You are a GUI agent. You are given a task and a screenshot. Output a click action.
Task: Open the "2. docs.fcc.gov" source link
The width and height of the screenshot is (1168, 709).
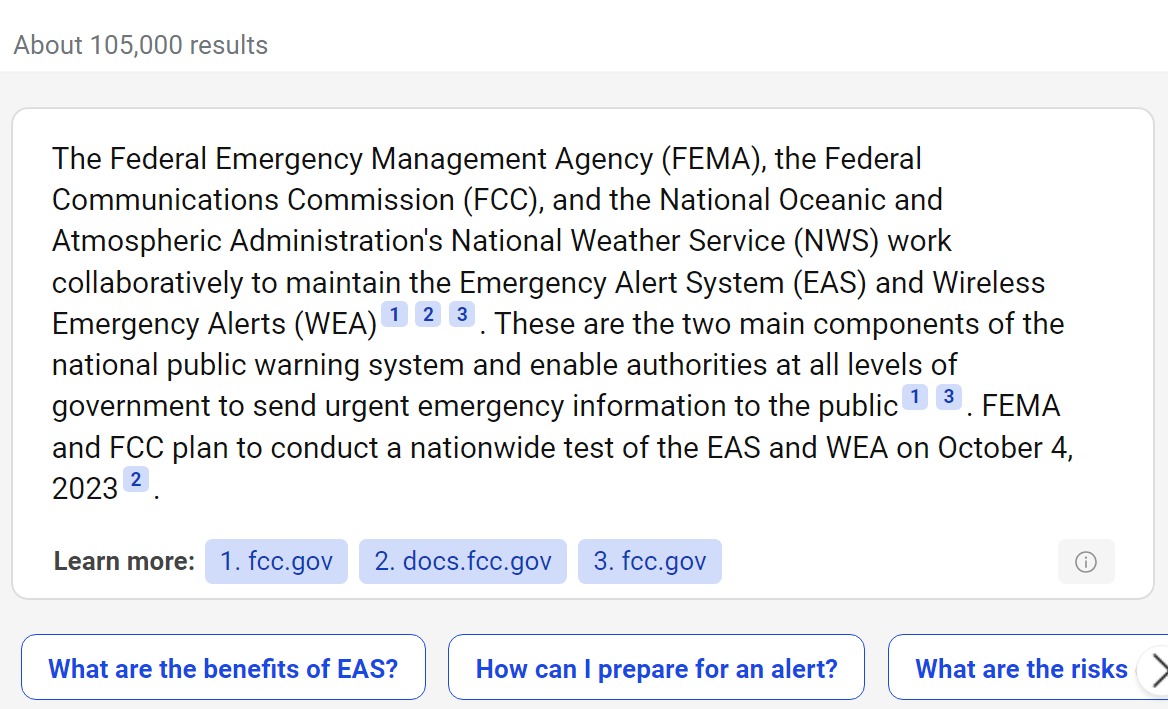463,562
